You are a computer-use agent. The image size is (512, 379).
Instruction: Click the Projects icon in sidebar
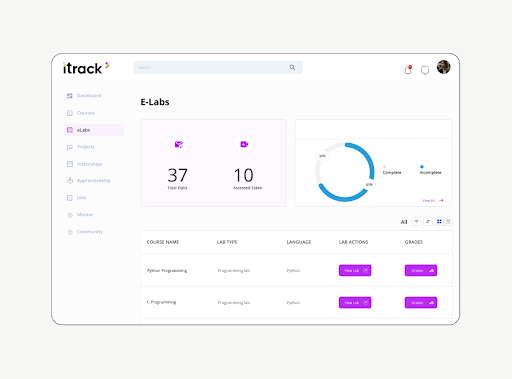[70, 147]
